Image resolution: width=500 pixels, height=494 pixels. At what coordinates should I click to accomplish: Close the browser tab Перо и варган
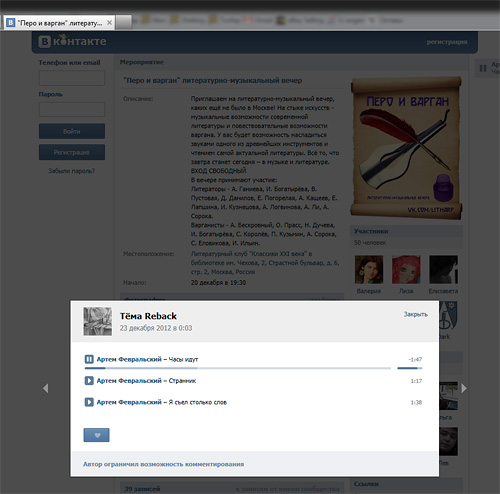109,23
